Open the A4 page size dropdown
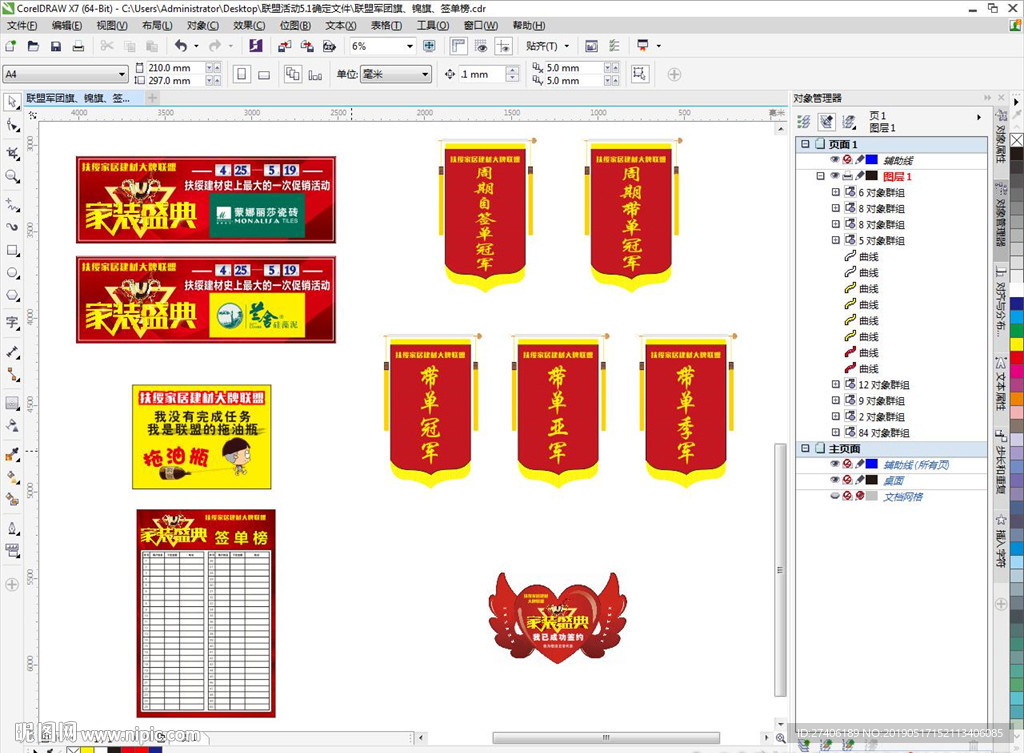This screenshot has height=753, width=1024. 121,74
